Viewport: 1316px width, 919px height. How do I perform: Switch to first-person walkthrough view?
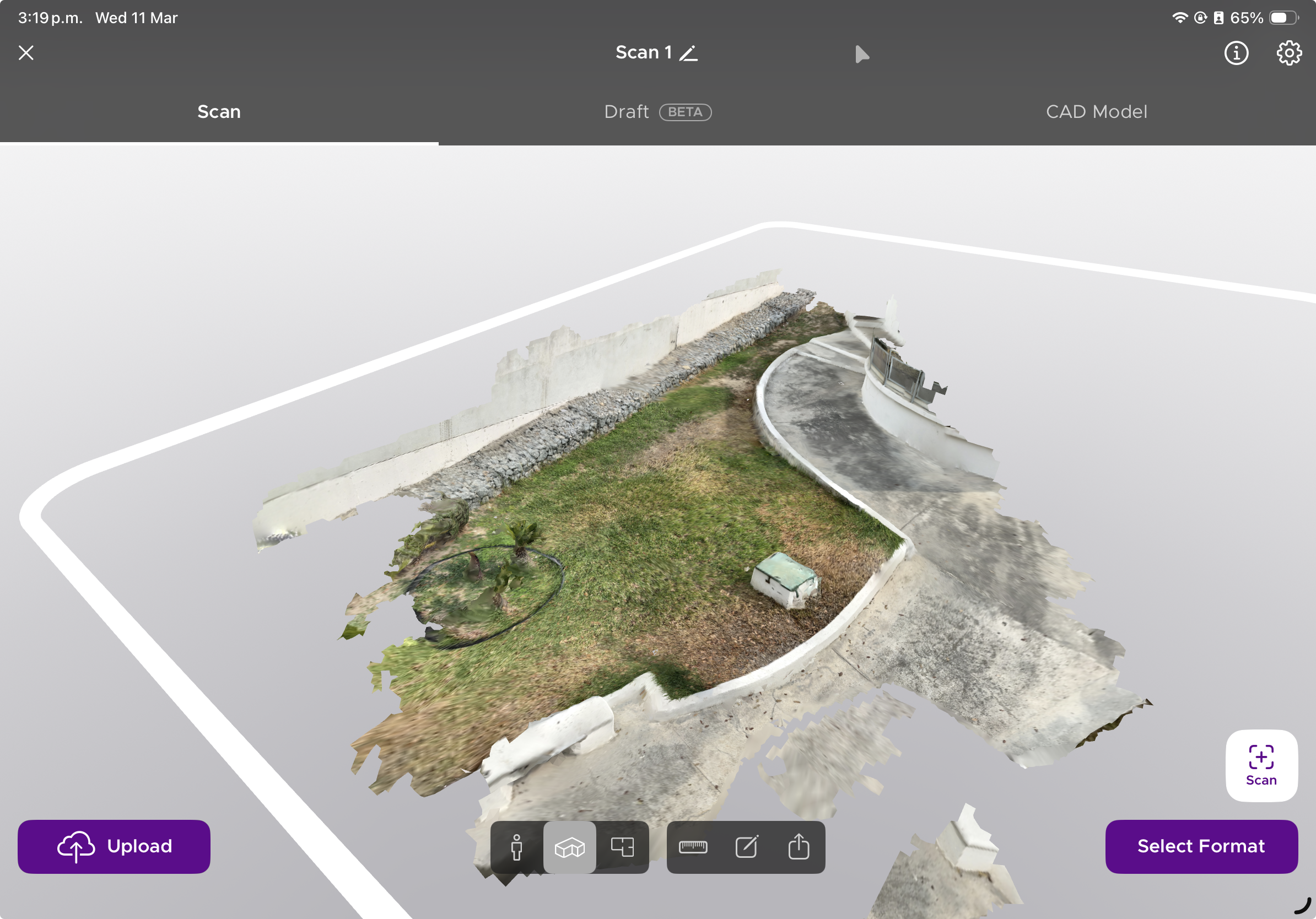[x=516, y=847]
